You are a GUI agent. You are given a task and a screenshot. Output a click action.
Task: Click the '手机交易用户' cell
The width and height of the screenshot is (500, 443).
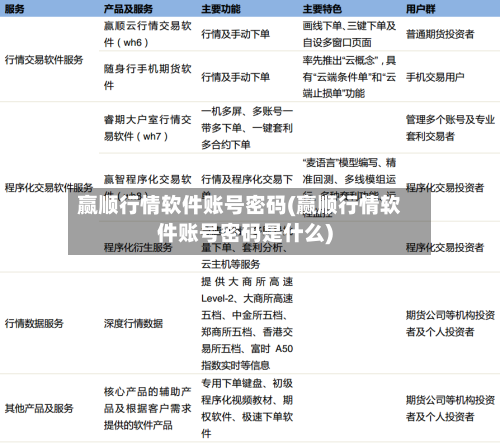point(435,77)
